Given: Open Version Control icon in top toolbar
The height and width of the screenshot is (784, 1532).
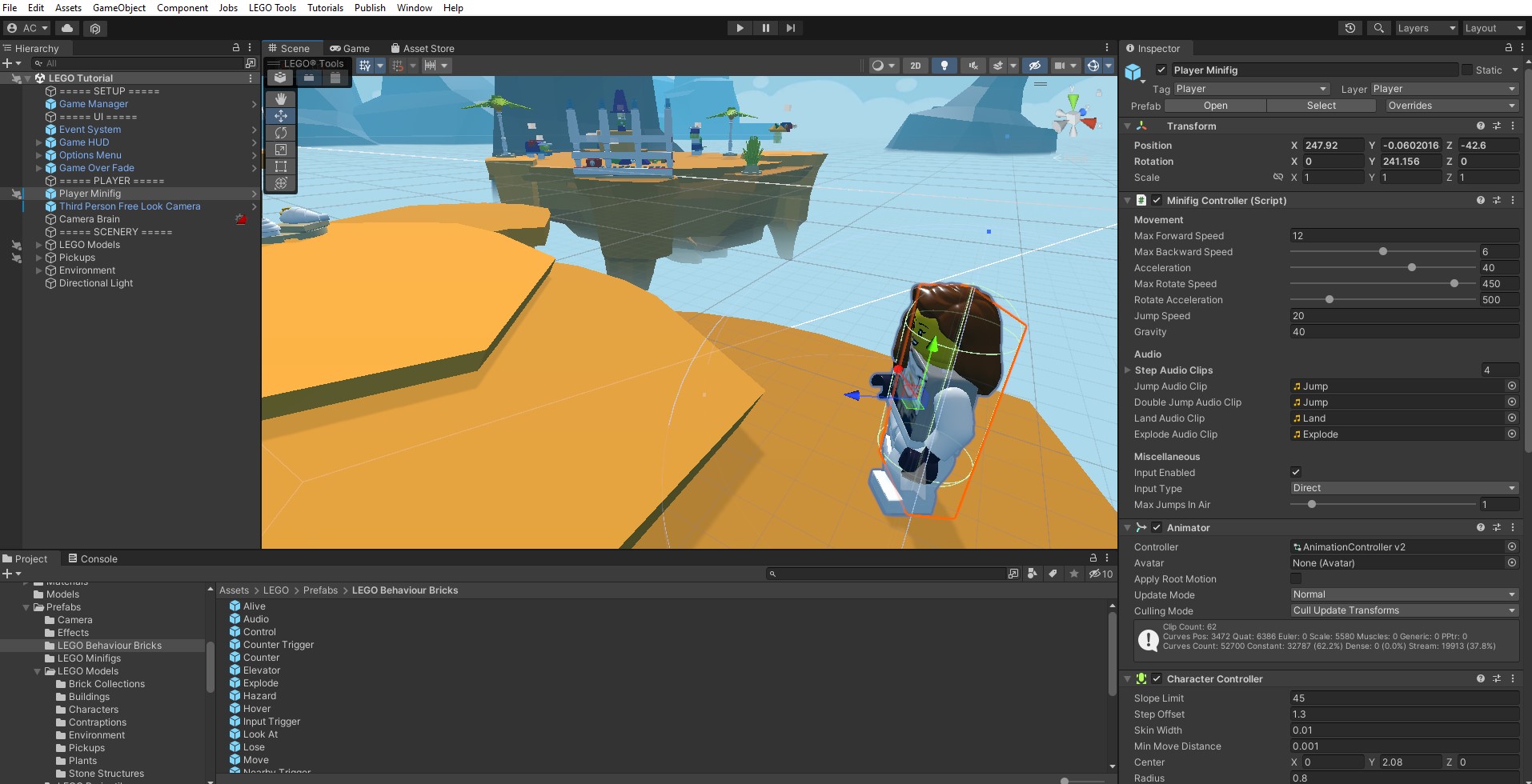Looking at the screenshot, I should click(95, 28).
